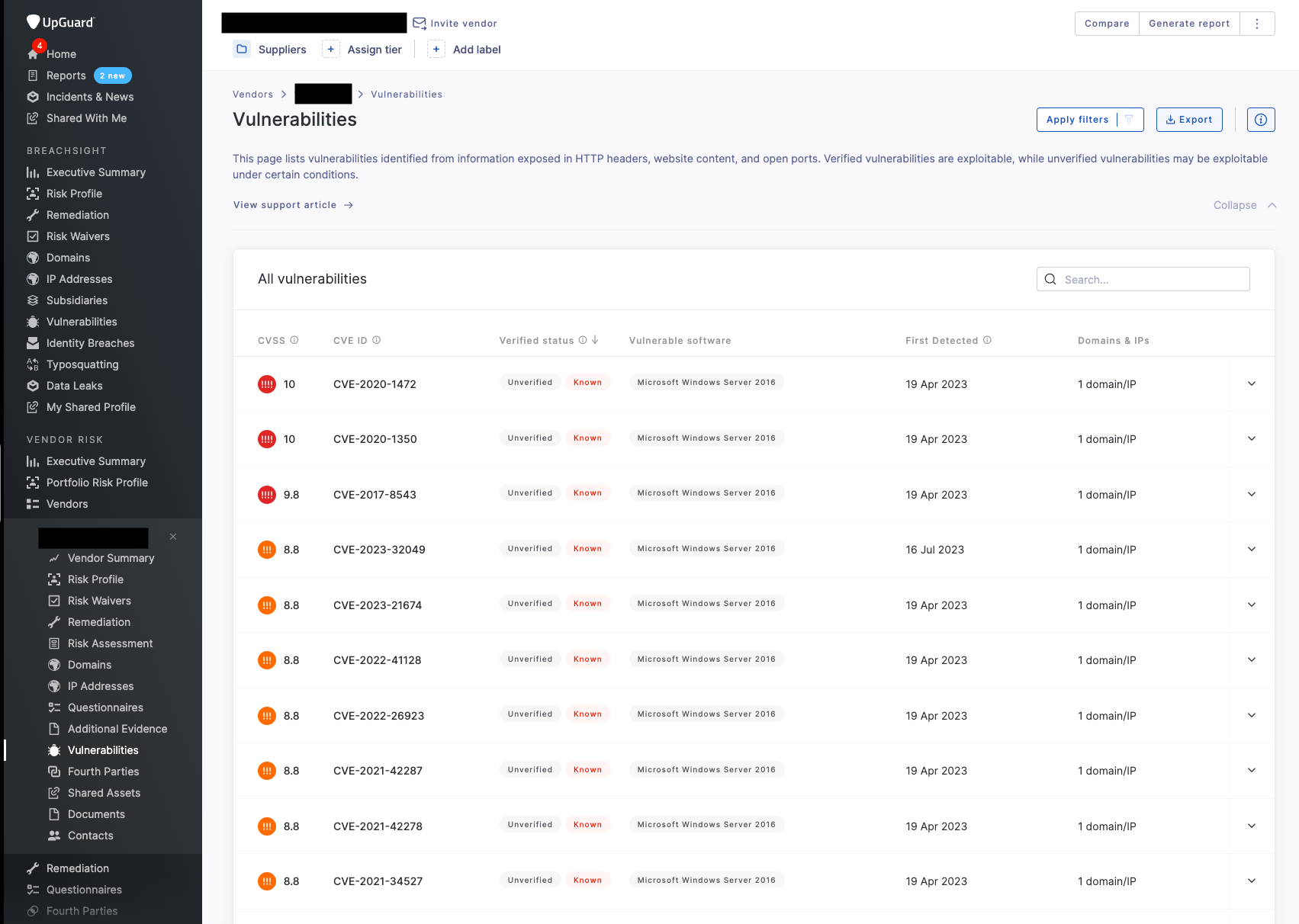Click the Fourth Parties icon under vendor
Viewport: 1299px width, 924px height.
tap(54, 772)
